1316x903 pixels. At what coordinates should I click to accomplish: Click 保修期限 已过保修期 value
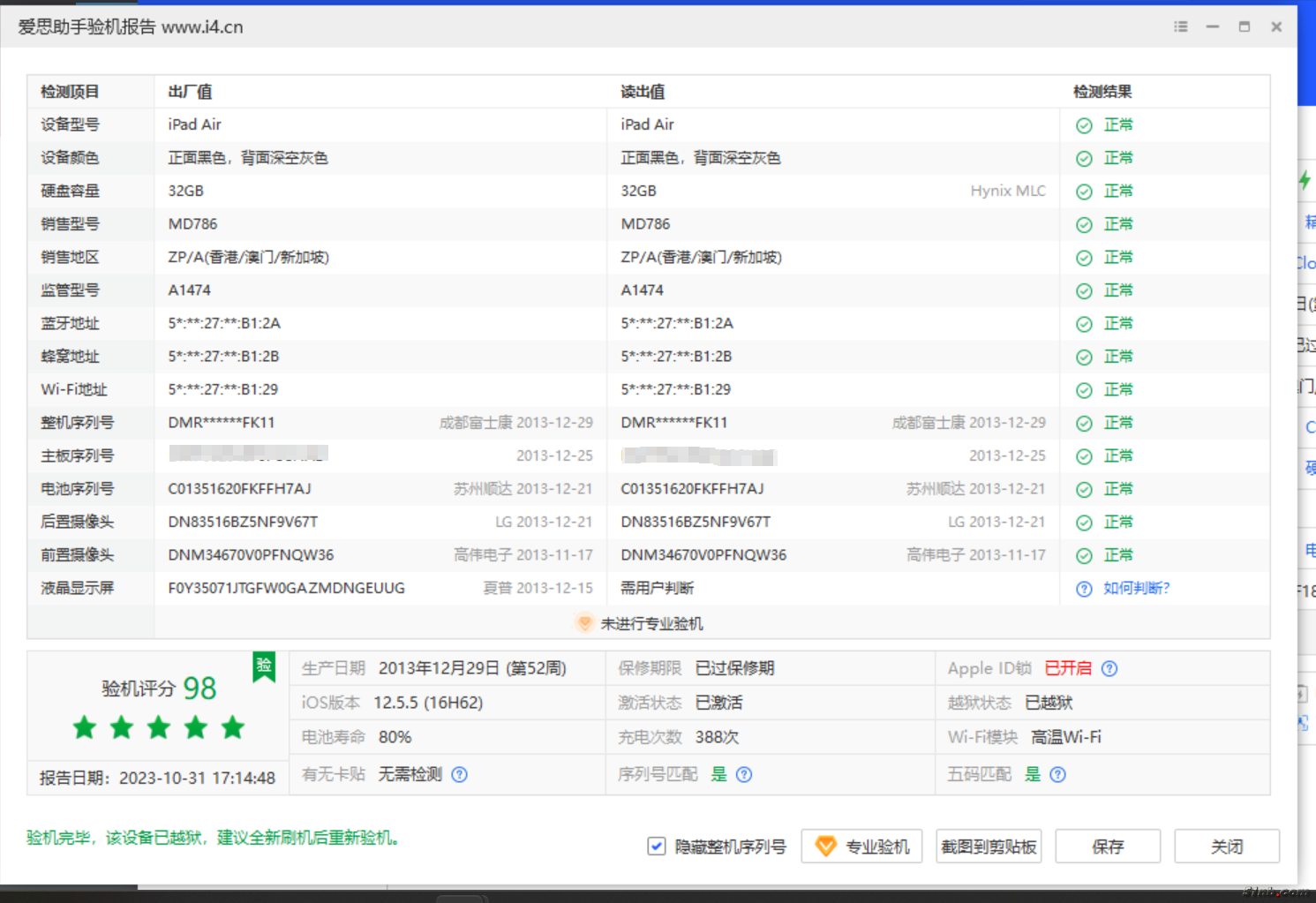pyautogui.click(x=734, y=668)
